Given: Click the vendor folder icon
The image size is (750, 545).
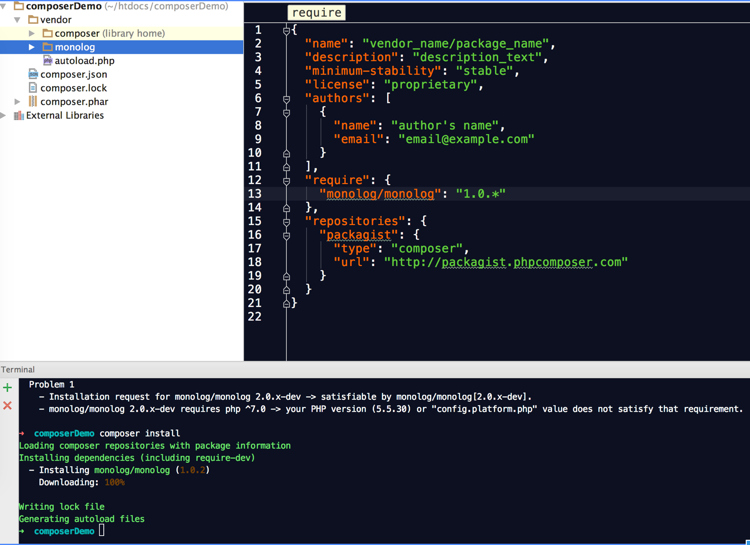Looking at the screenshot, I should [x=33, y=20].
